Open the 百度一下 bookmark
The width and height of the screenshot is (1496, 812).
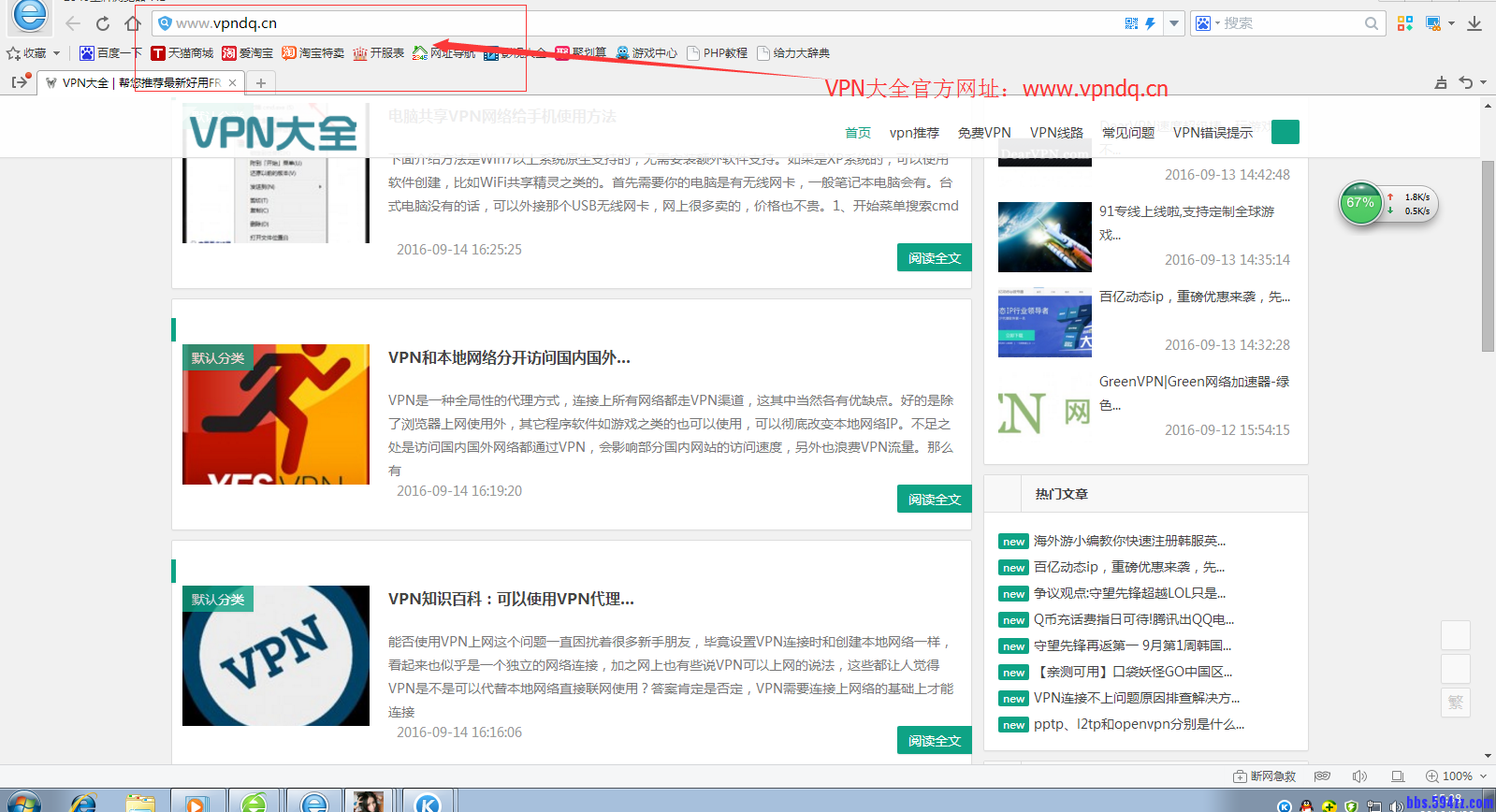[110, 53]
